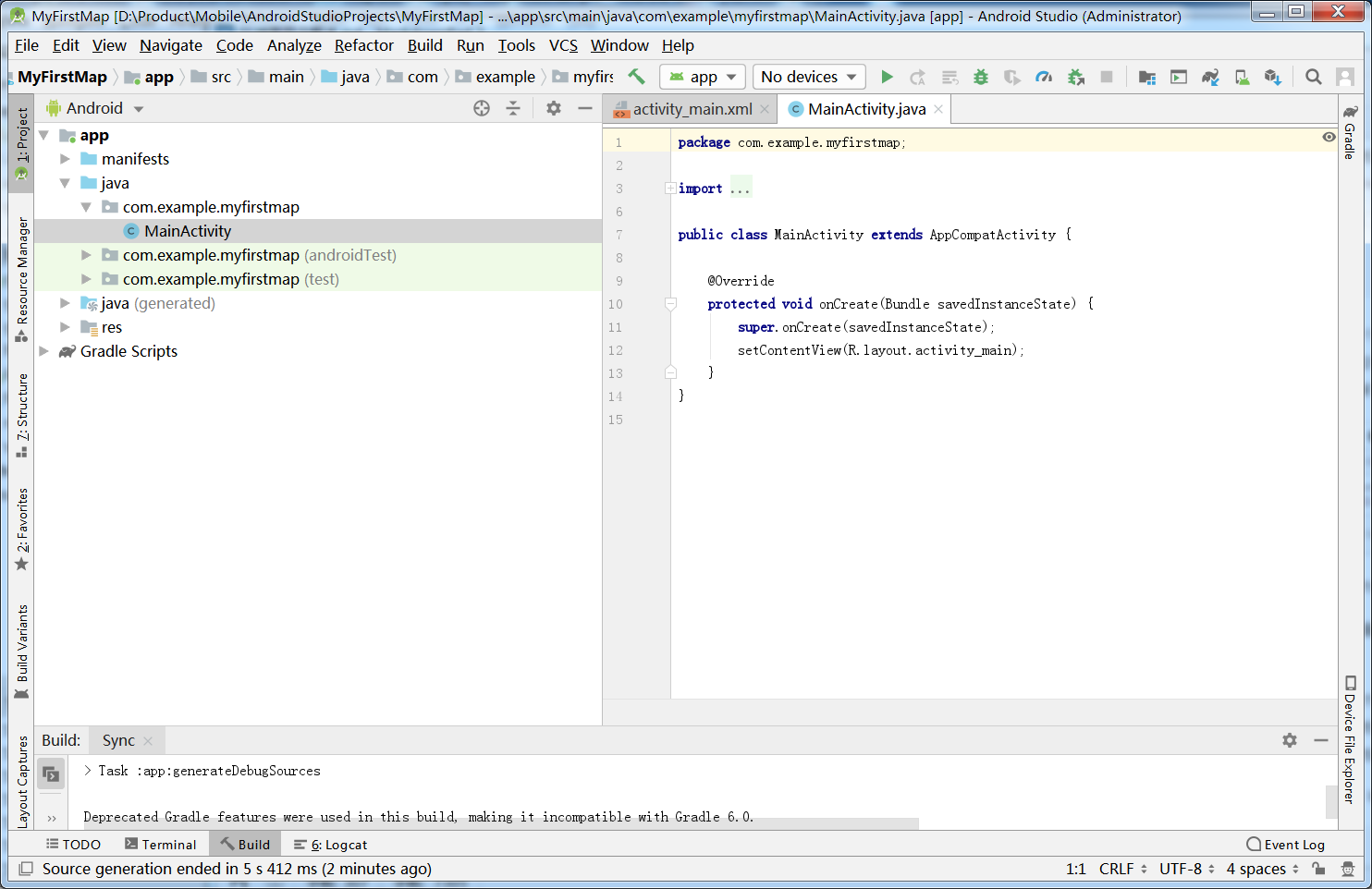Open the Android project view dropdown

tap(96, 108)
